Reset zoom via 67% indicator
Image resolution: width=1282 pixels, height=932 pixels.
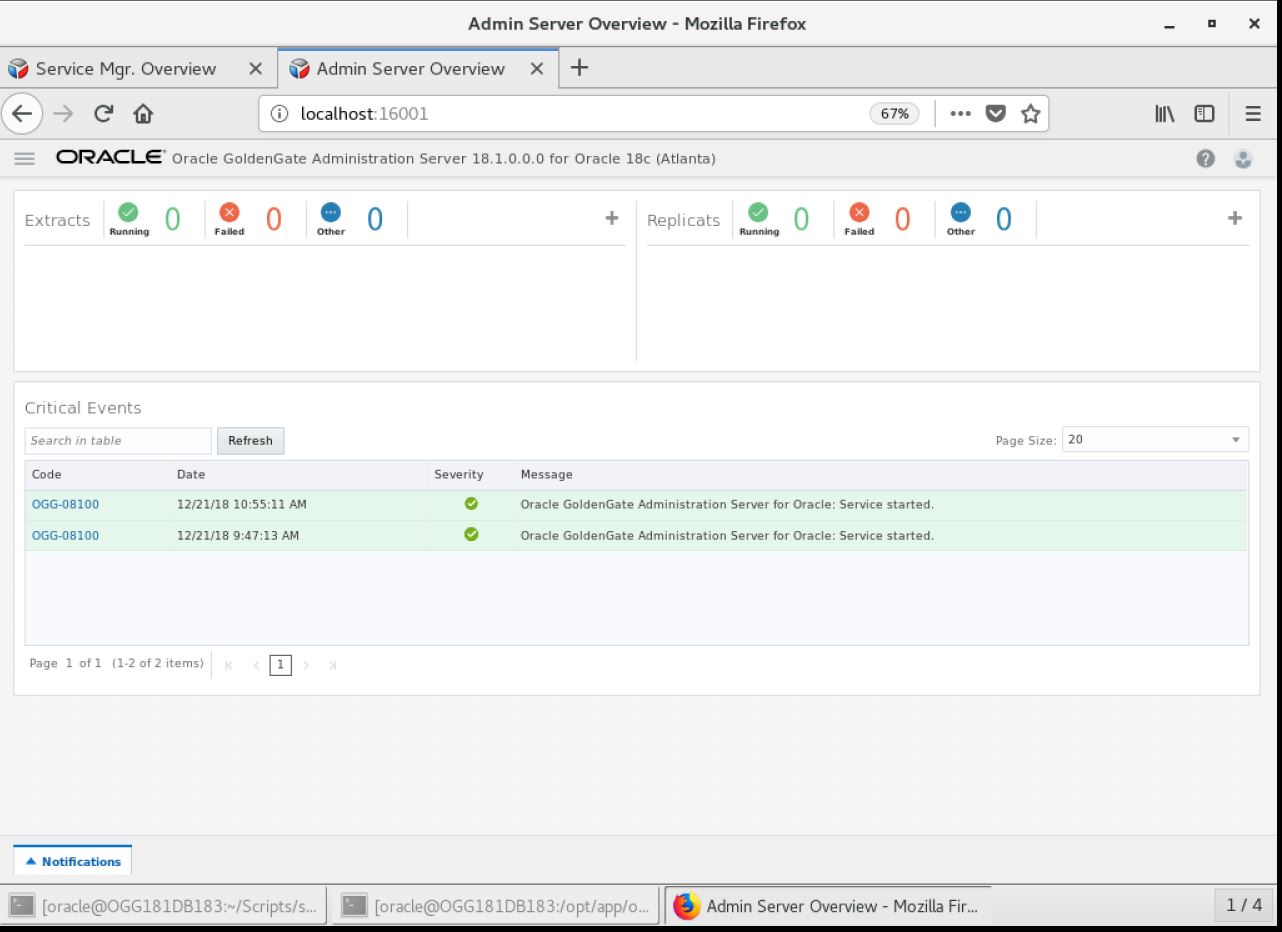pyautogui.click(x=894, y=114)
